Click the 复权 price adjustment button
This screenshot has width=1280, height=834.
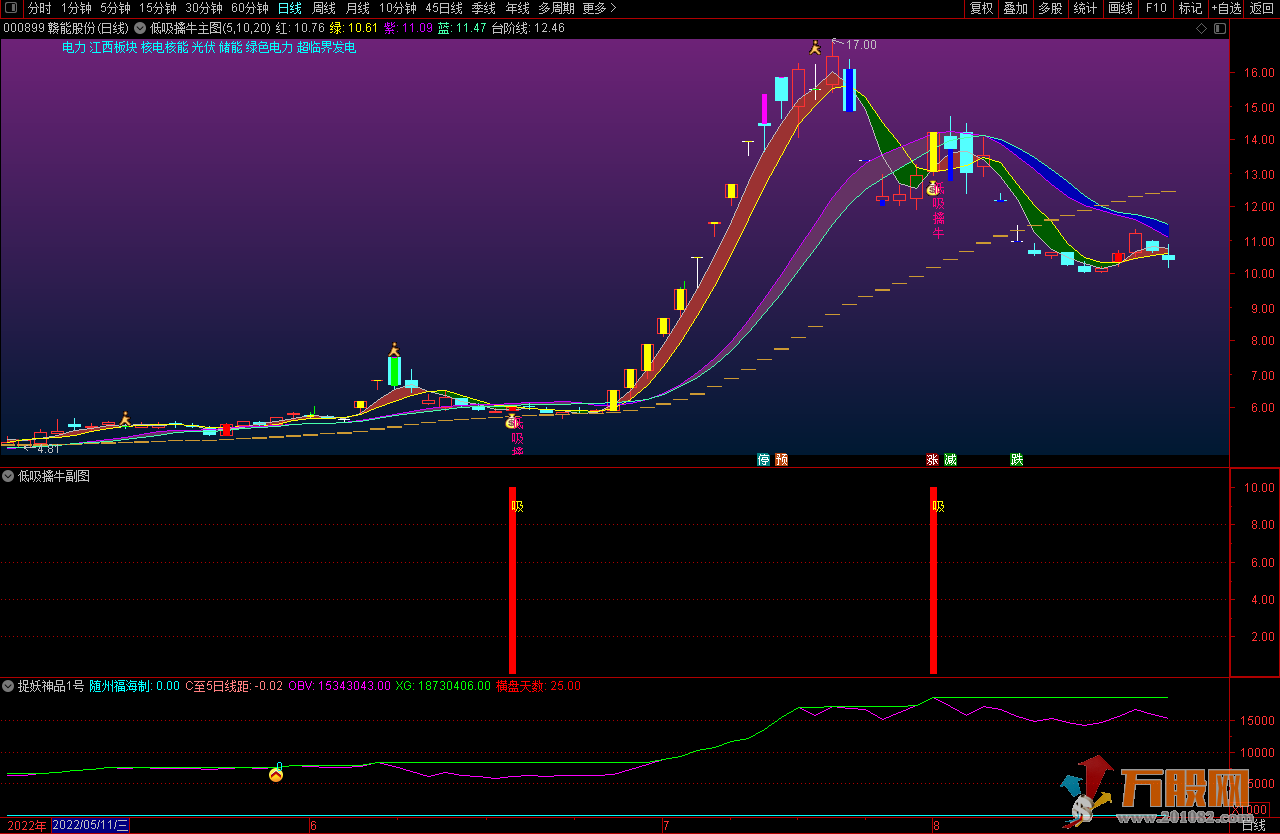(982, 8)
